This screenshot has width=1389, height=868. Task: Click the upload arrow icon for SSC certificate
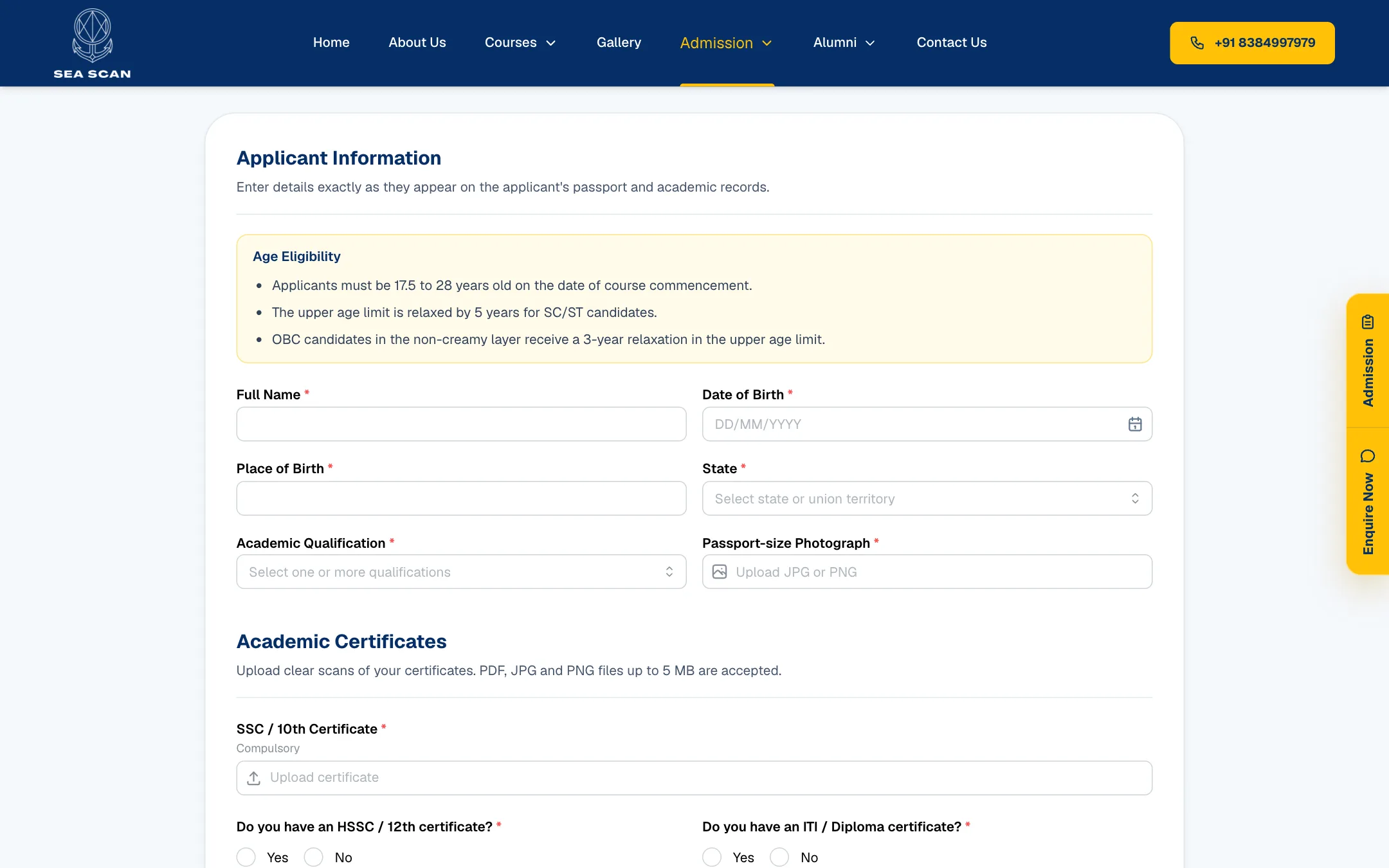click(x=254, y=778)
